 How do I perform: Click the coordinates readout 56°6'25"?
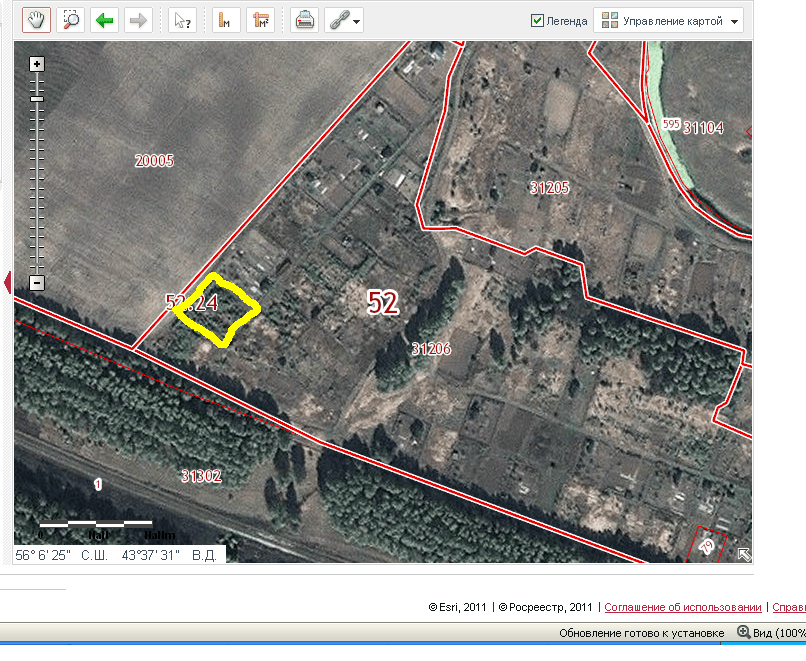coord(43,555)
